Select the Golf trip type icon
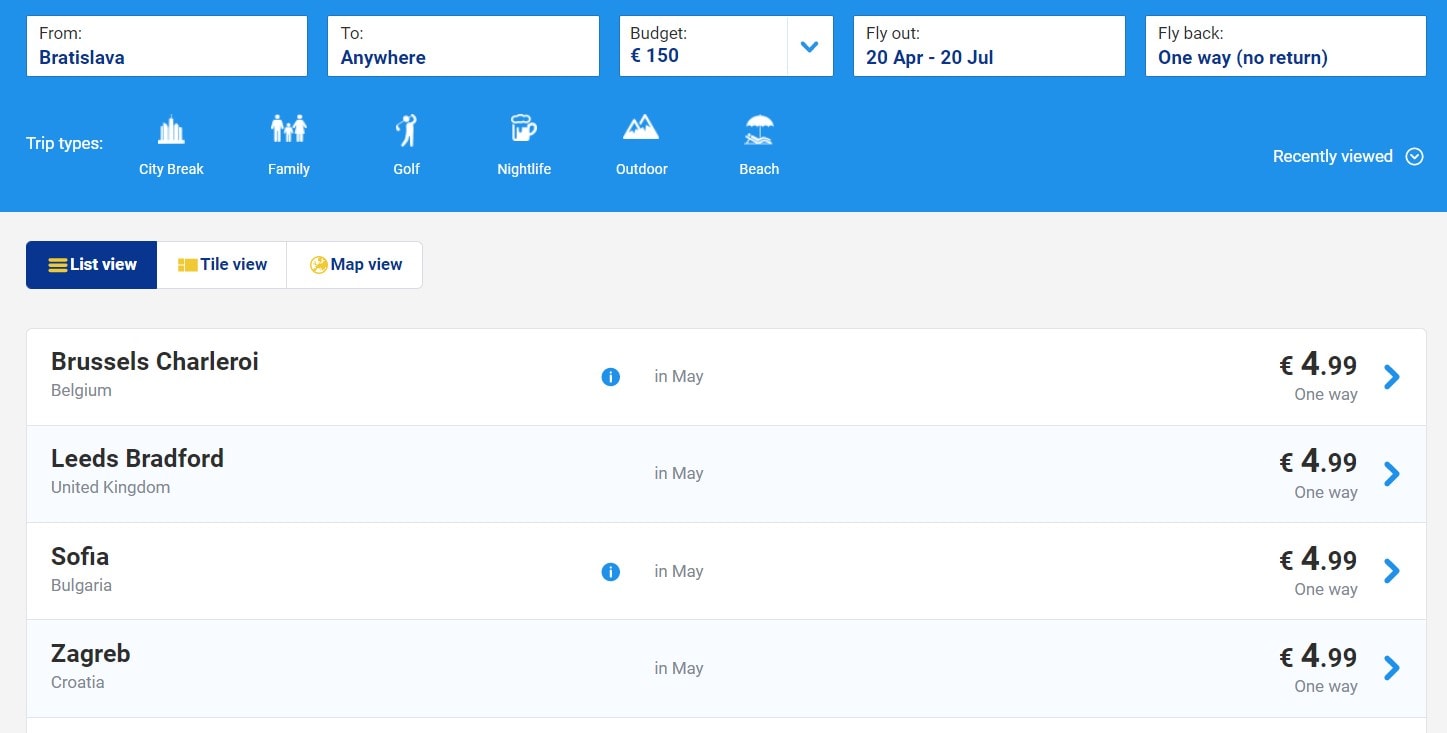The height and width of the screenshot is (733, 1447). (406, 131)
